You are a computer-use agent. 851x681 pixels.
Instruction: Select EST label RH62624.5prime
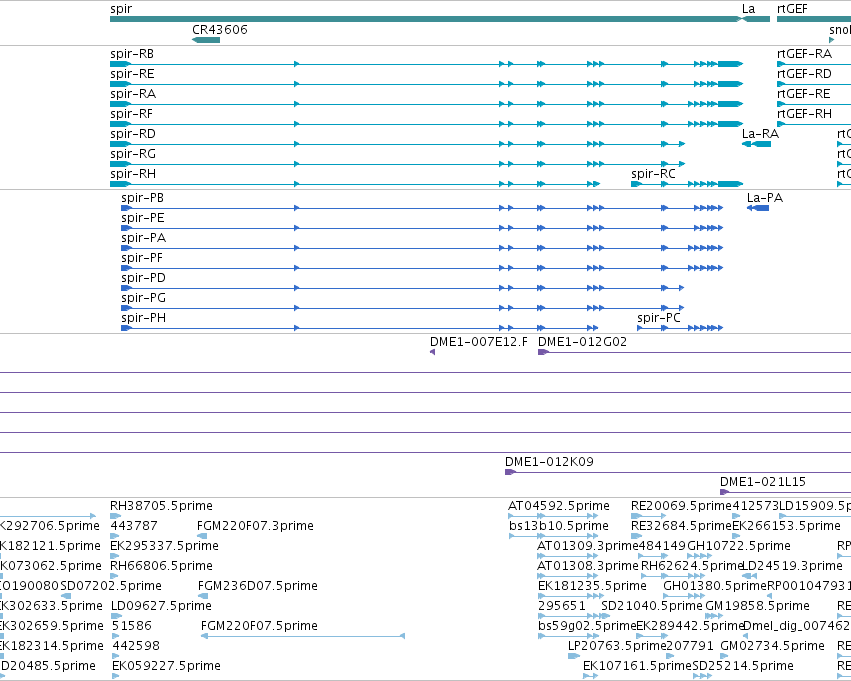click(692, 566)
